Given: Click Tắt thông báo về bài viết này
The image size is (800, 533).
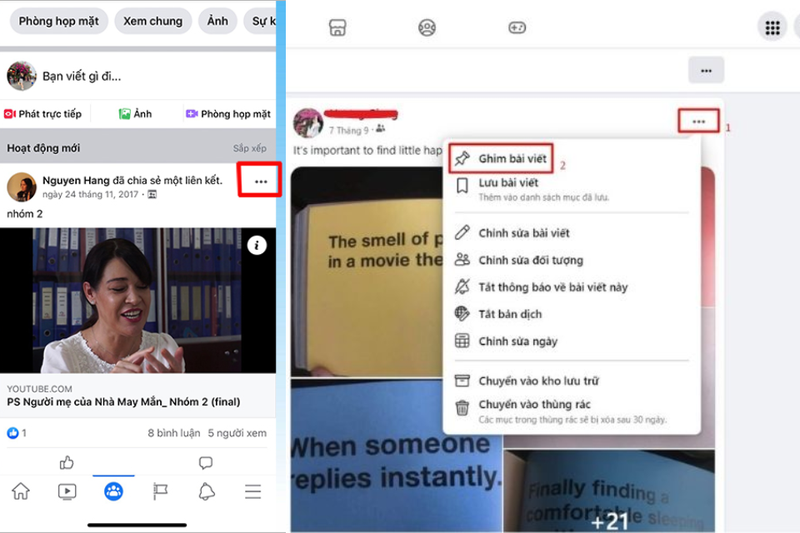Looking at the screenshot, I should [x=571, y=287].
